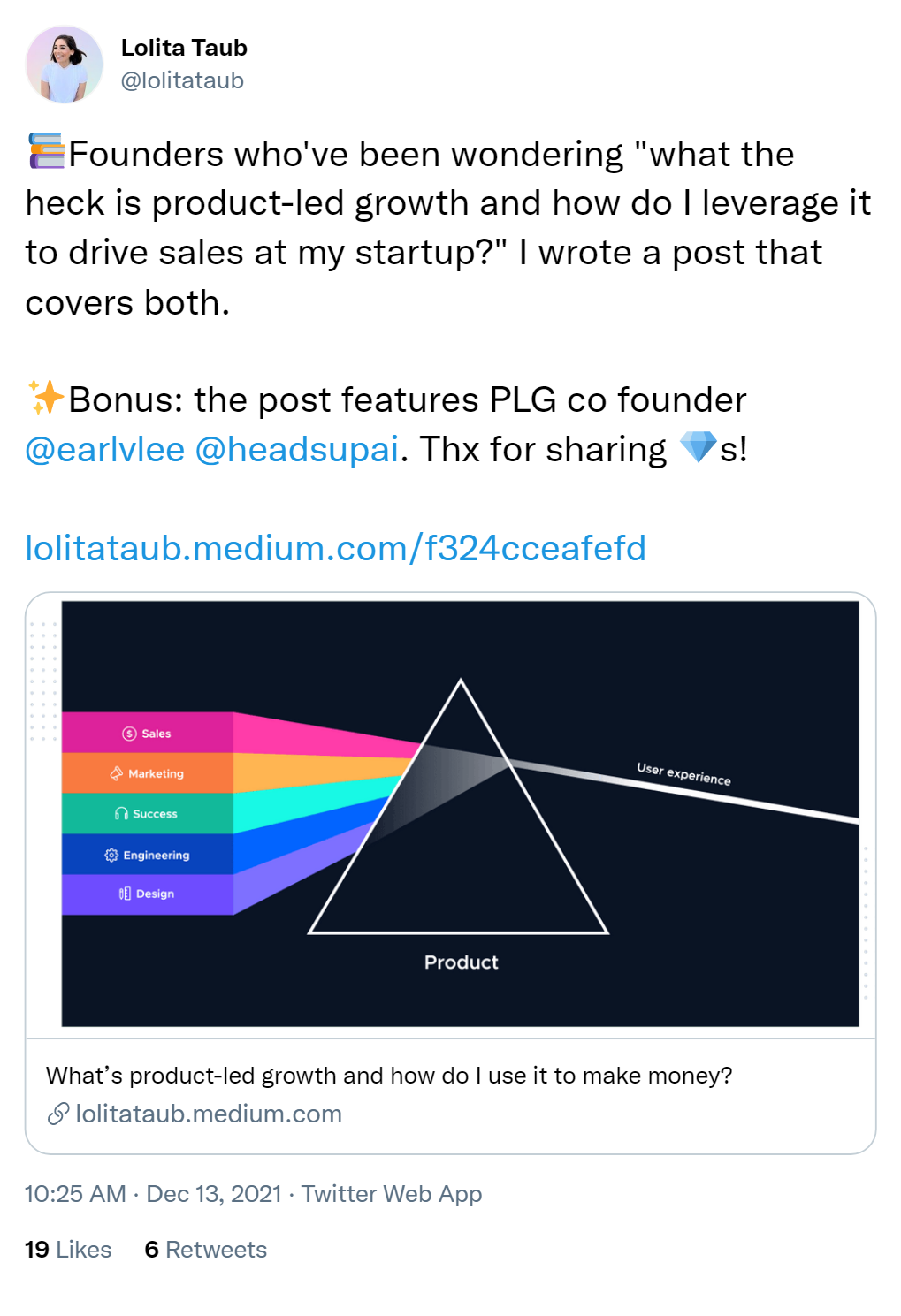The height and width of the screenshot is (1316, 901).
Task: View the 6 Retweets list
Action: [206, 1250]
